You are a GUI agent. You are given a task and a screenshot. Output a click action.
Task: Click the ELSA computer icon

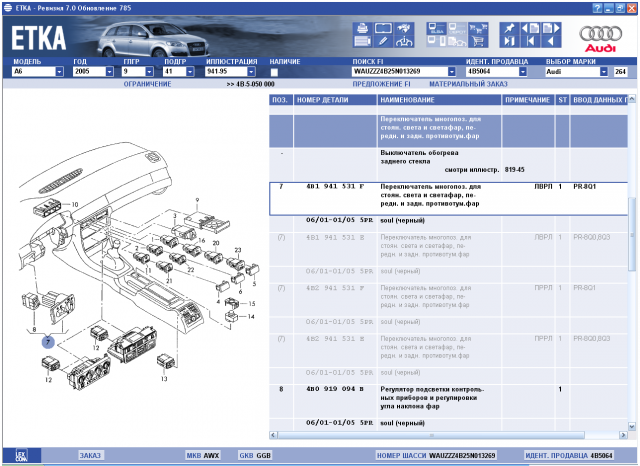437,28
